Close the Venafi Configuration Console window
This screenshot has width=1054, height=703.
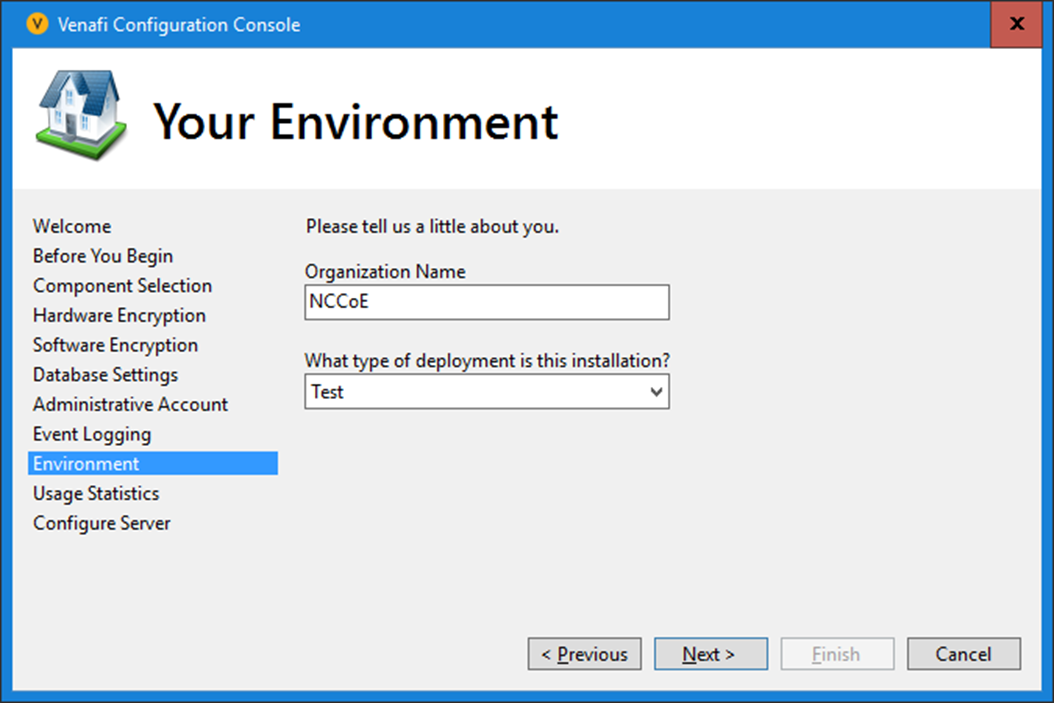[1016, 24]
